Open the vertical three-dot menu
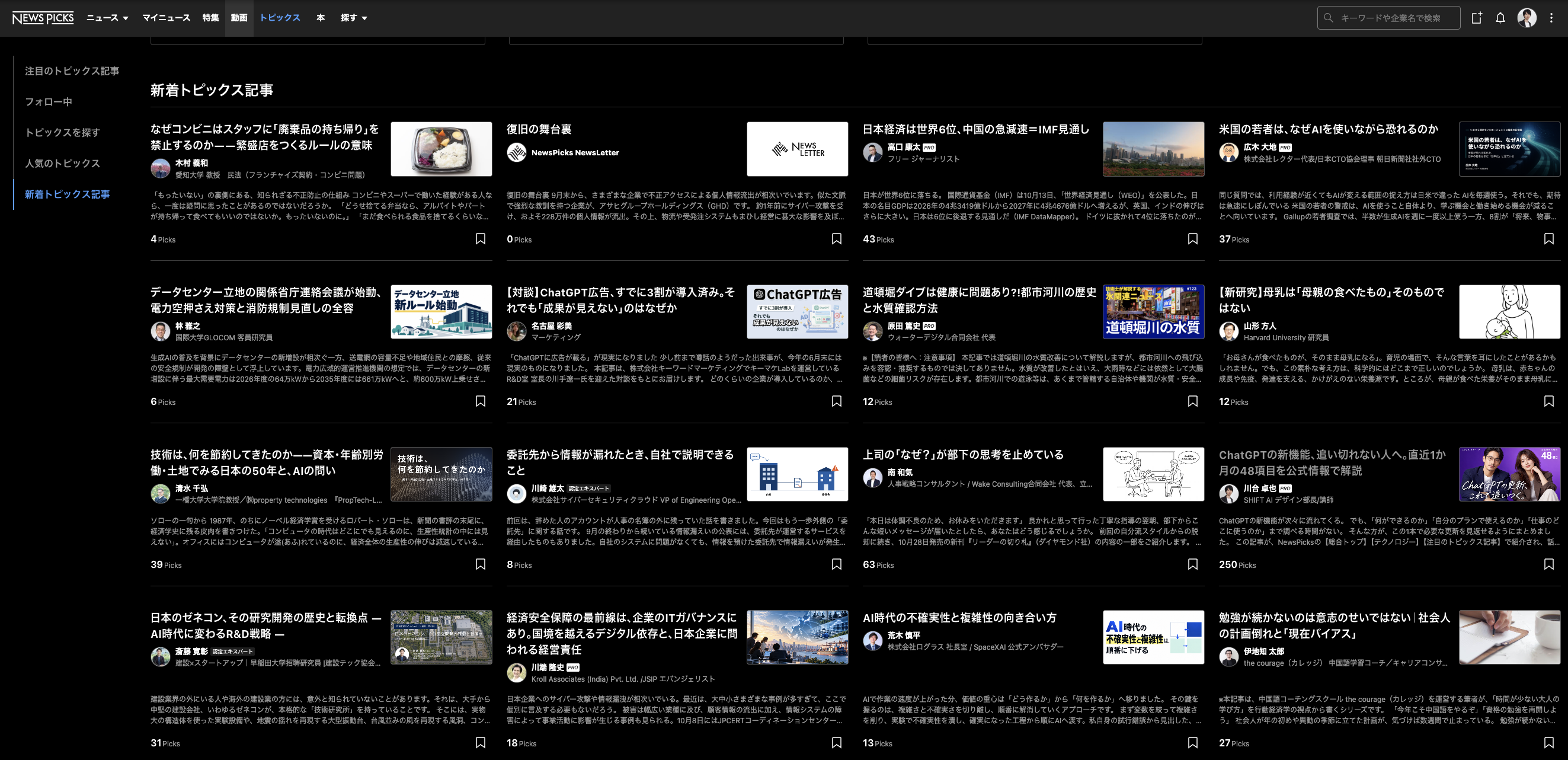Screen dimensions: 1568x760 click(x=1551, y=18)
